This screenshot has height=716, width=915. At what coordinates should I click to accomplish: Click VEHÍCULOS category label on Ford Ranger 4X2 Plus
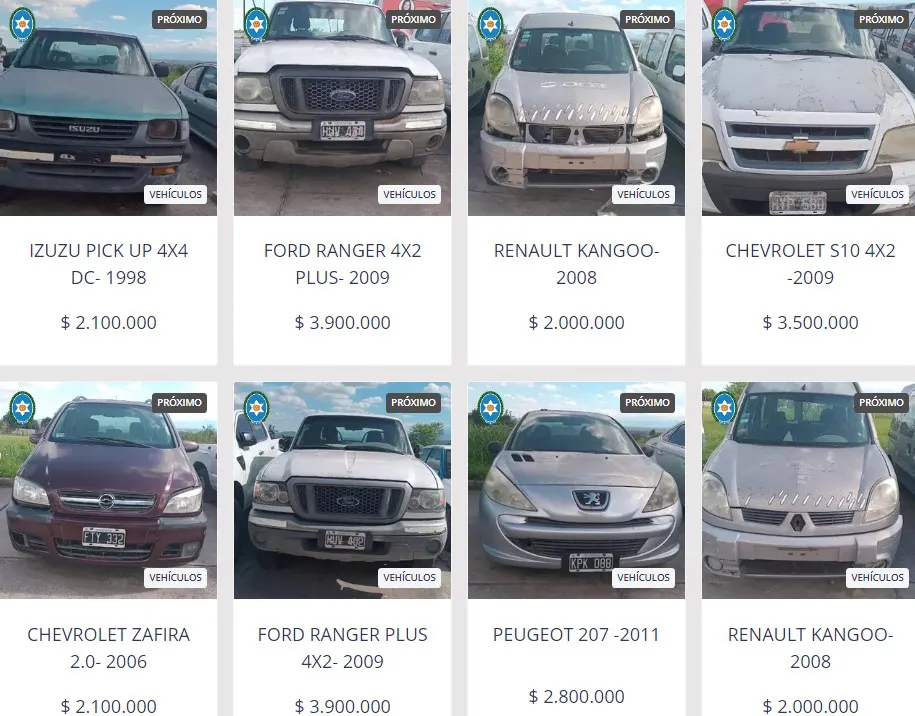409,194
